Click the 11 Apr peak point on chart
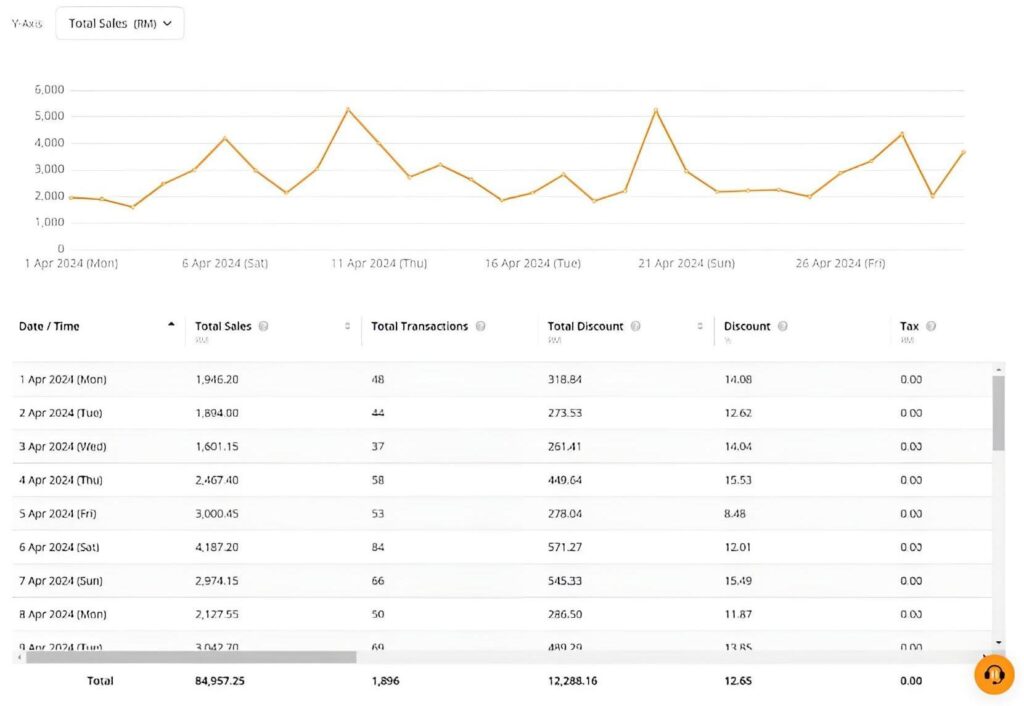The image size is (1024, 706). 349,108
